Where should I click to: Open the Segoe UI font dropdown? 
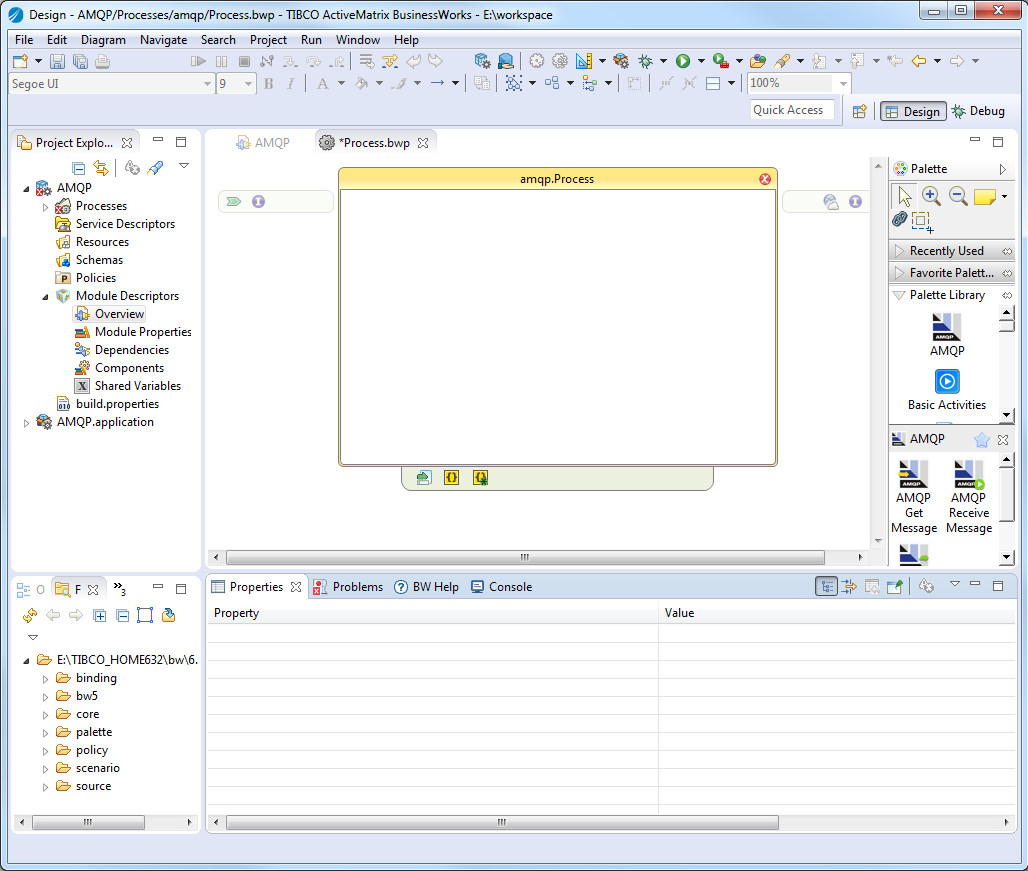pos(207,84)
